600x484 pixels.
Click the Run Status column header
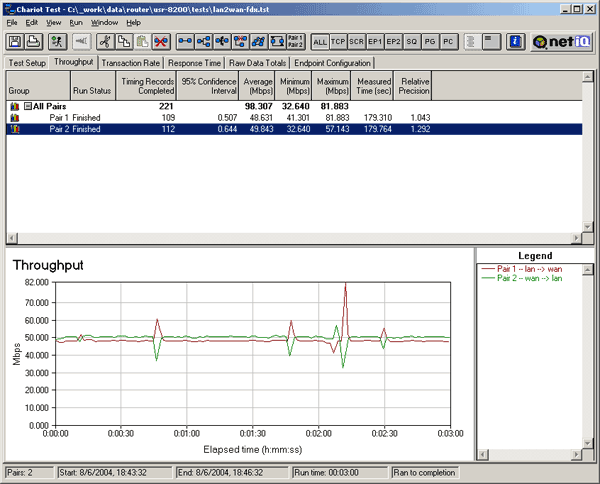93,86
